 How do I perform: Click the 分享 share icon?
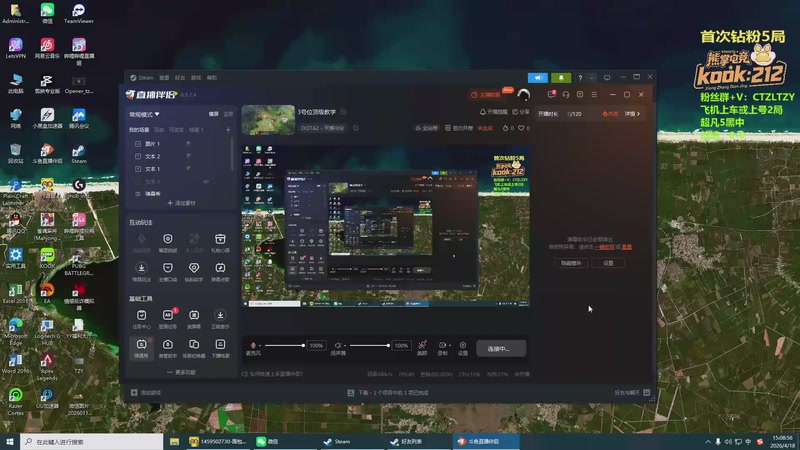coord(521,112)
